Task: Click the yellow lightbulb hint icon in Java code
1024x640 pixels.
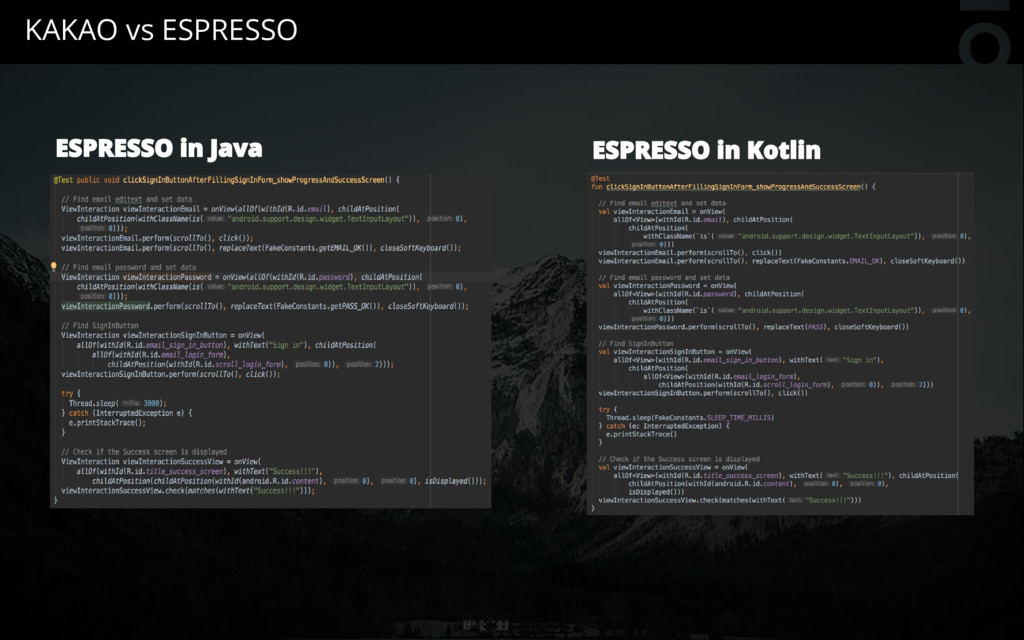Action: (x=54, y=266)
